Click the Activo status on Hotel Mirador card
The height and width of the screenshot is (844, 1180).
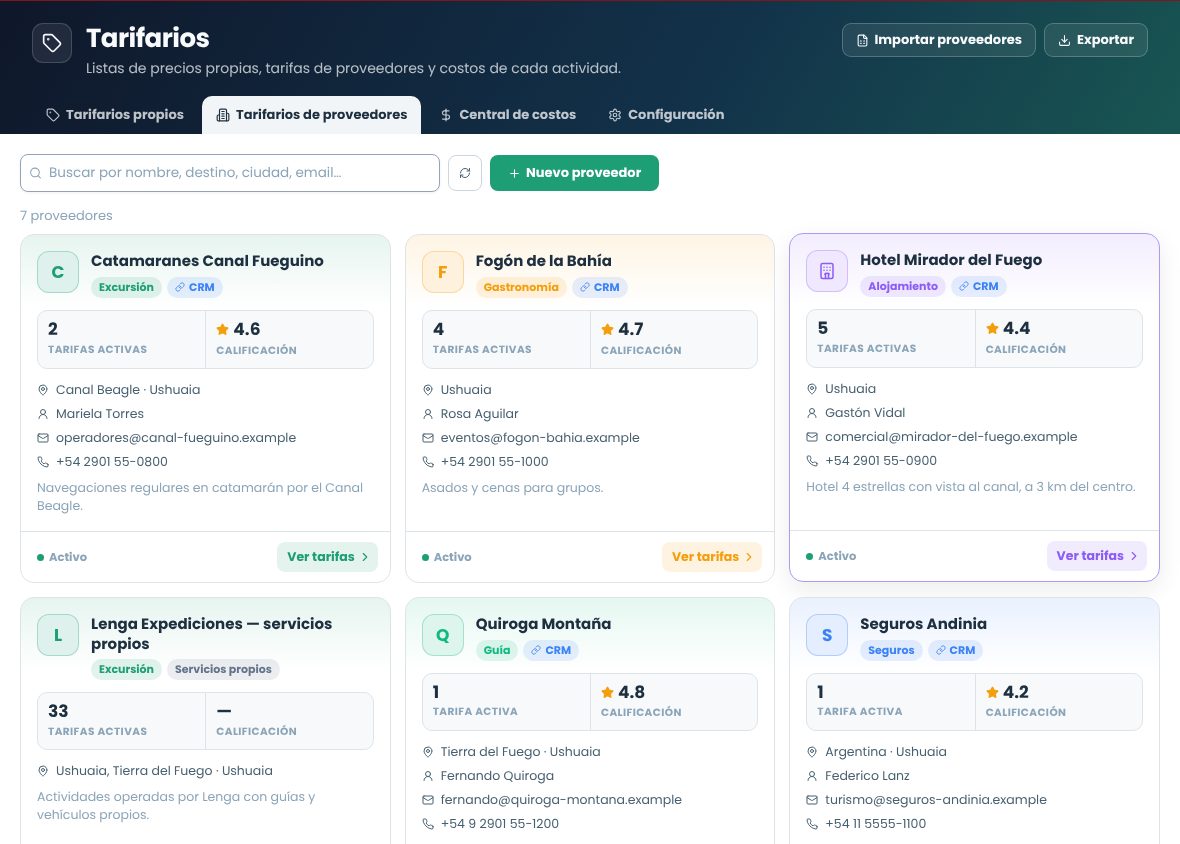[832, 557]
